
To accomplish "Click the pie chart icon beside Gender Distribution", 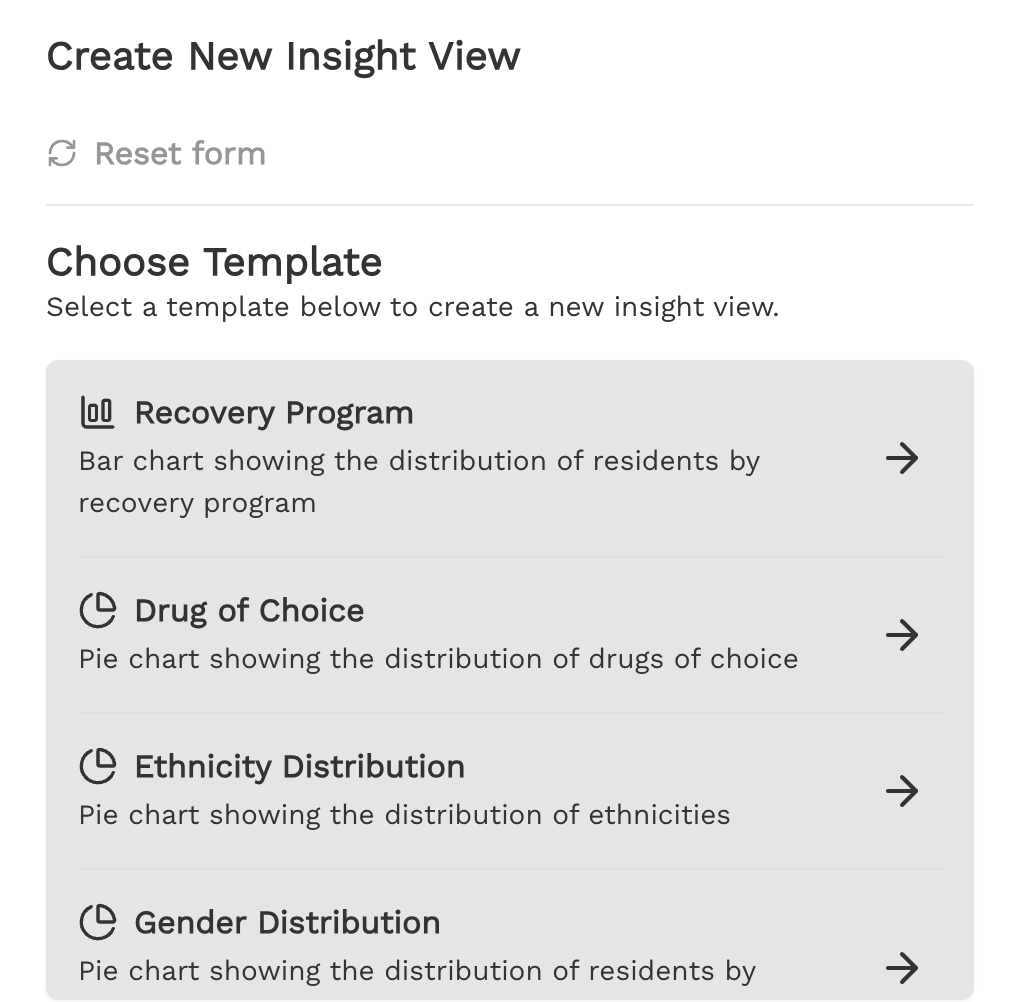I will point(98,922).
